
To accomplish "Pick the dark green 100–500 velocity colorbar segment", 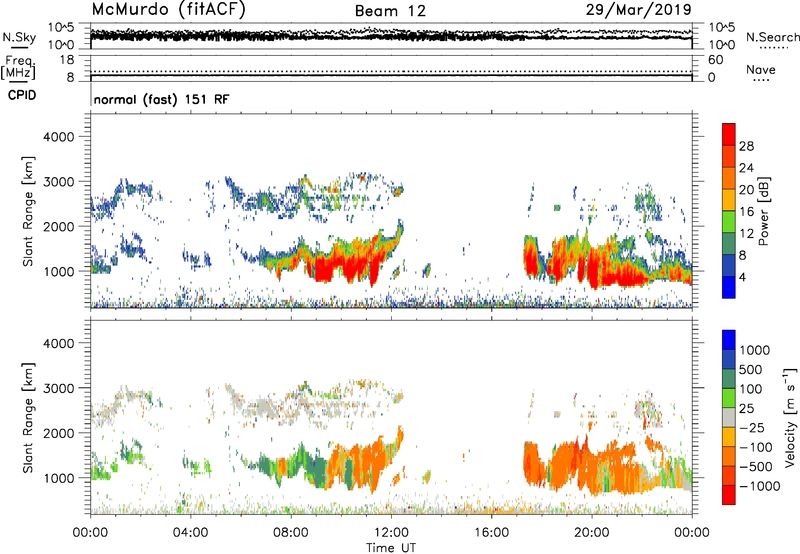I will coord(729,379).
